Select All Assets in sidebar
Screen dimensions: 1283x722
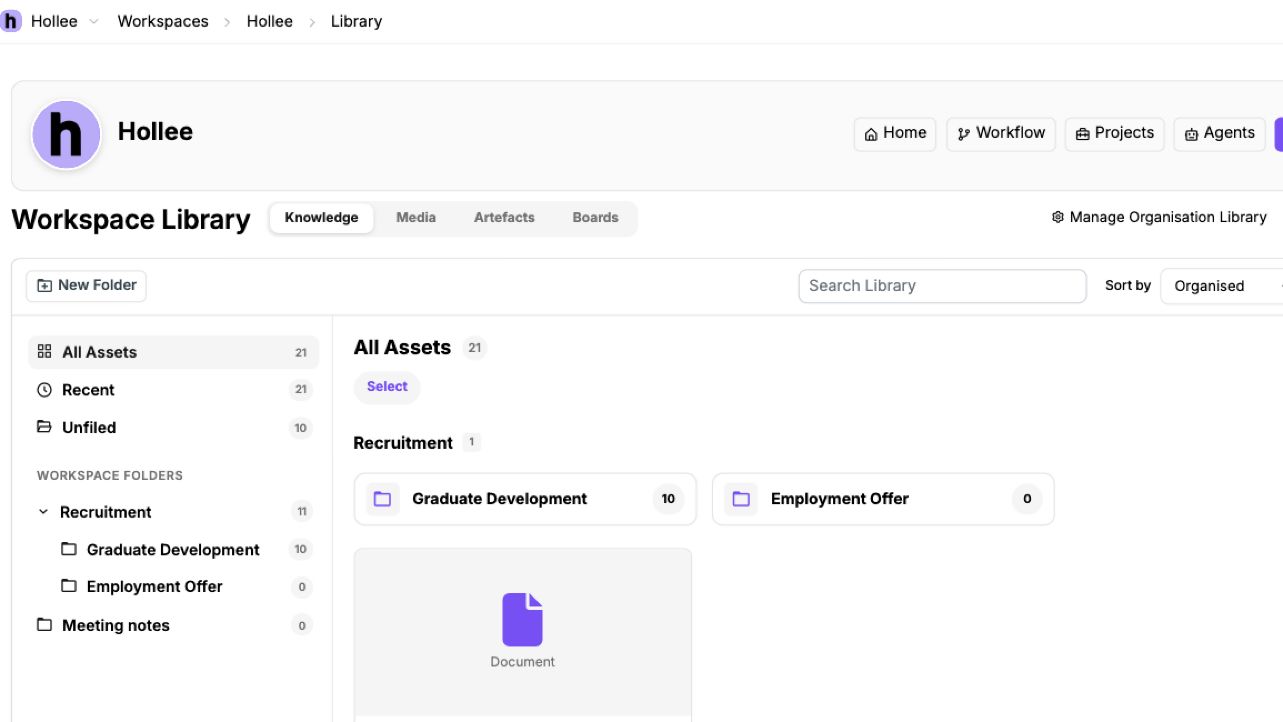click(x=173, y=352)
